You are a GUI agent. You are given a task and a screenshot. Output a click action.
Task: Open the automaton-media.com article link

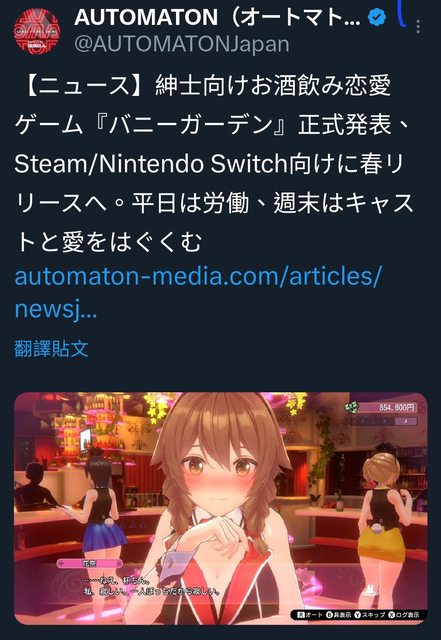tap(198, 293)
